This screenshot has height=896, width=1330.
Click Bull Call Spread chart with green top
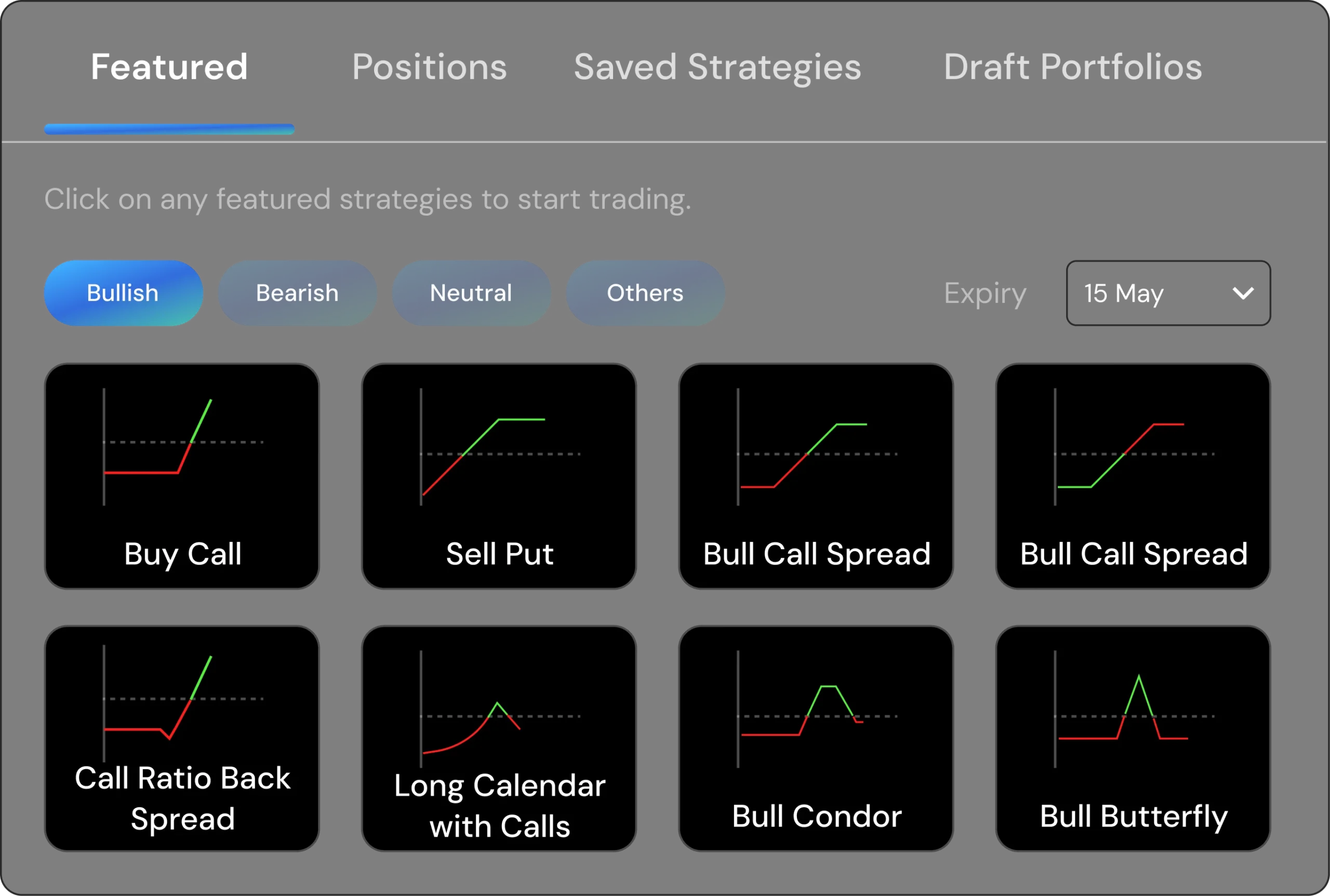tap(817, 446)
